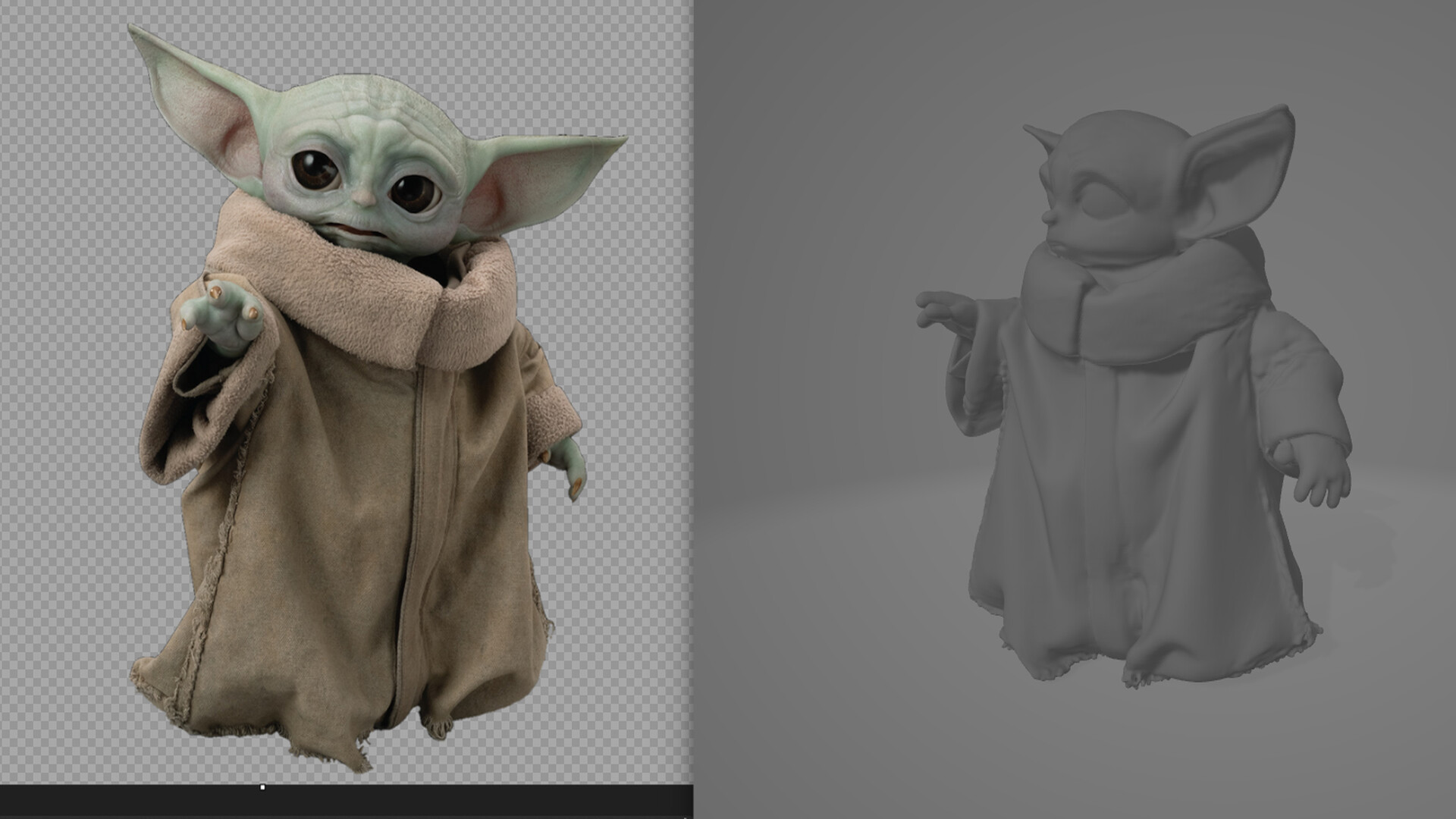Click Grogu's left eye in color image
Viewport: 1456px width, 819px height.
315,170
